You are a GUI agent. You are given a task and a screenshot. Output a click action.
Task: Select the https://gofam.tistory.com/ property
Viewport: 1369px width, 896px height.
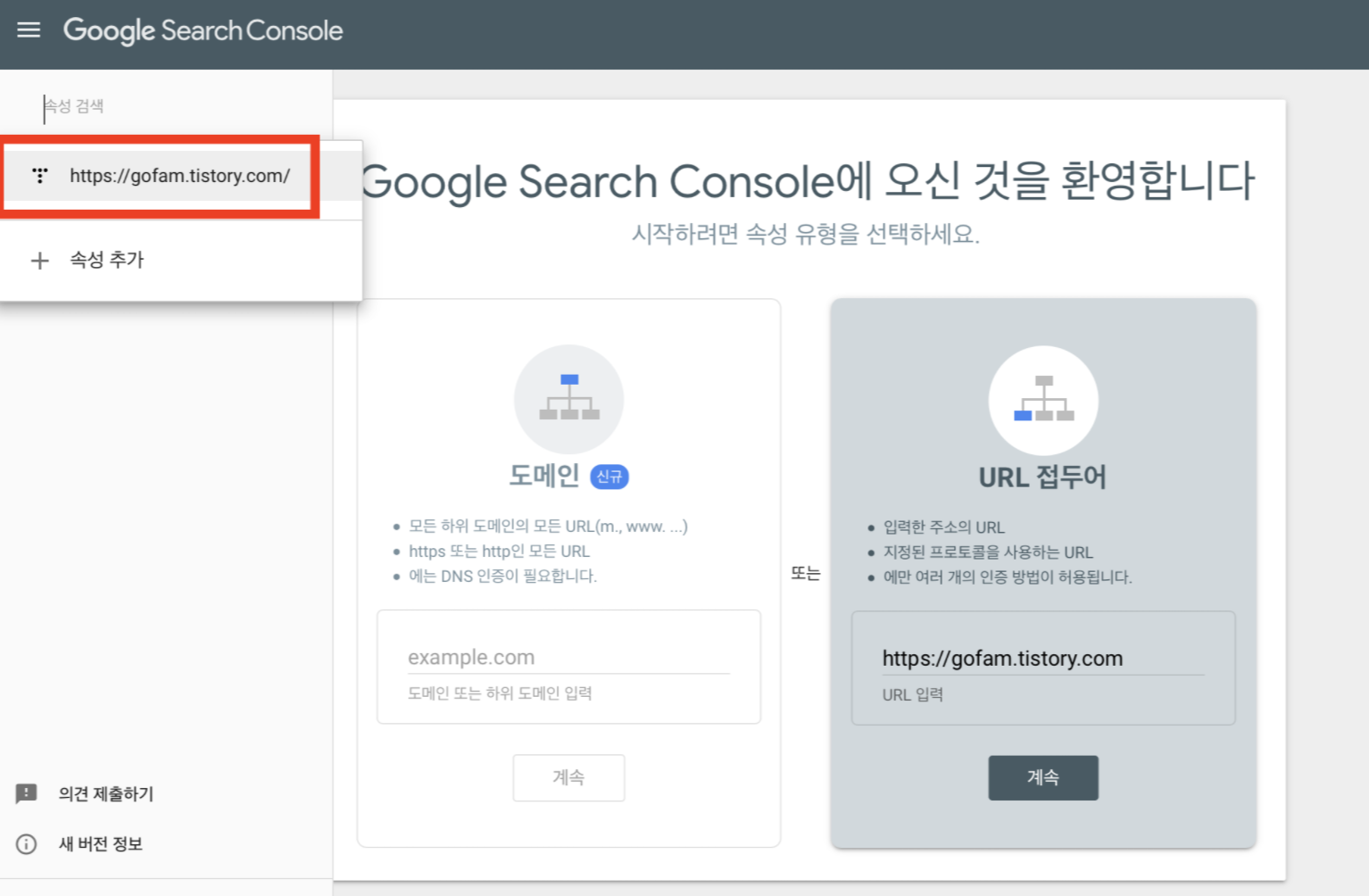coord(181,176)
